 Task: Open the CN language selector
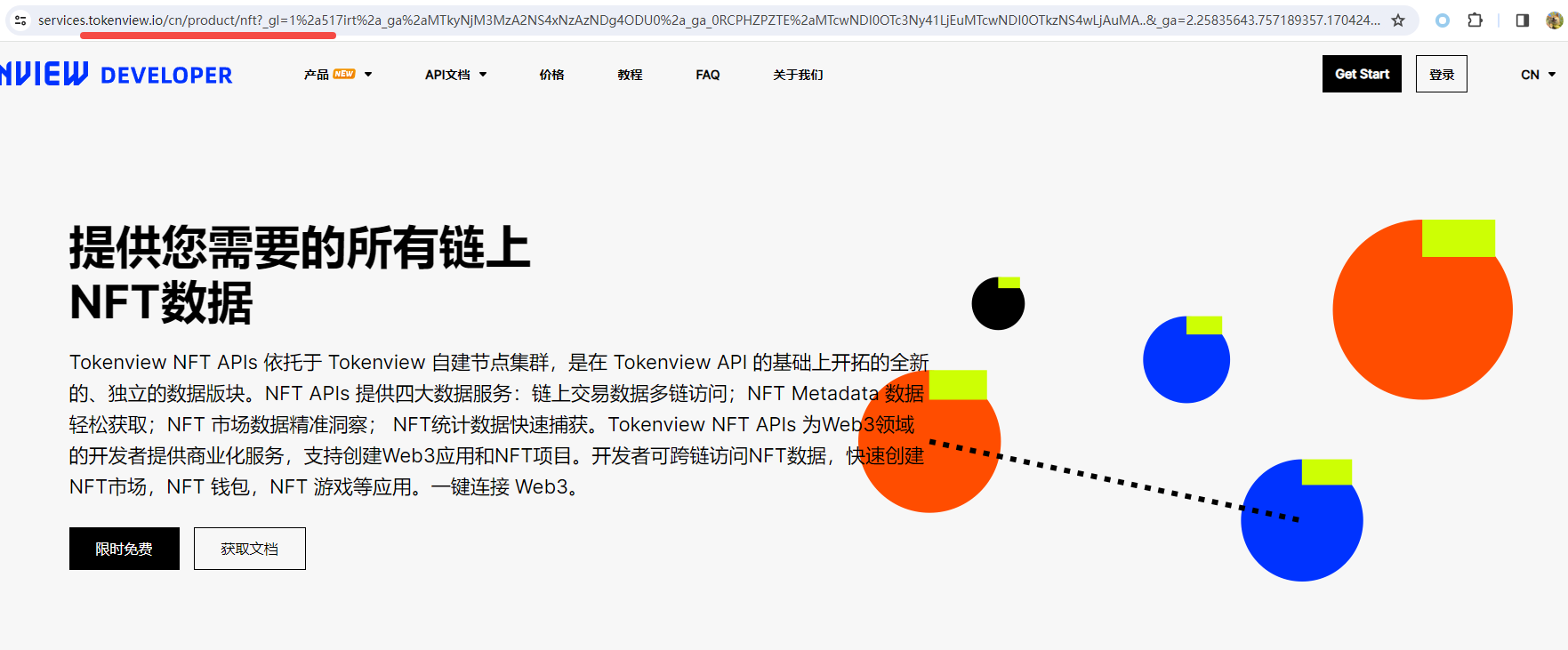coord(1538,75)
